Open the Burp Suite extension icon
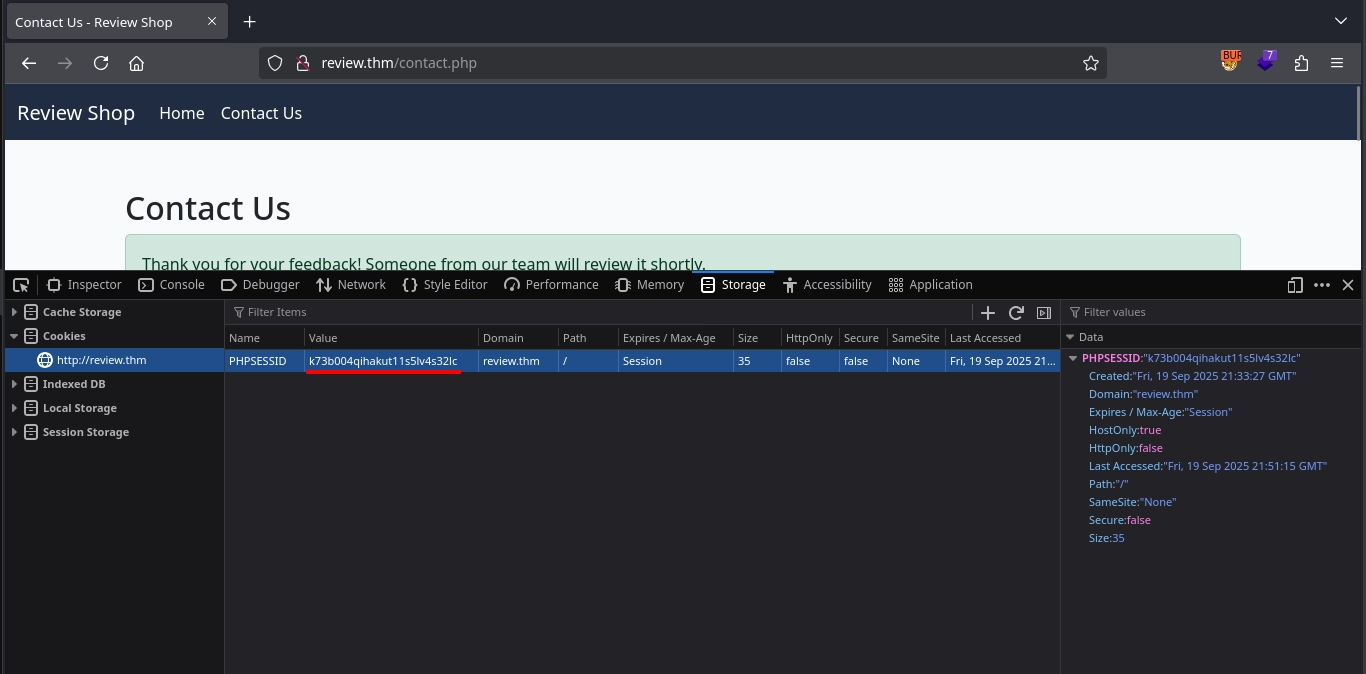This screenshot has width=1366, height=674. click(1230, 62)
